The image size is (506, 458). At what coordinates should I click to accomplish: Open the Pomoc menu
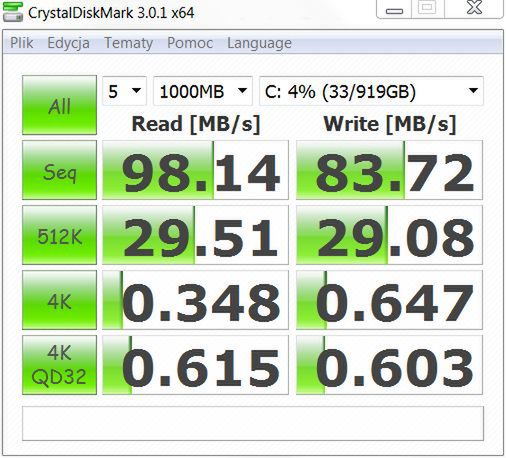(190, 43)
